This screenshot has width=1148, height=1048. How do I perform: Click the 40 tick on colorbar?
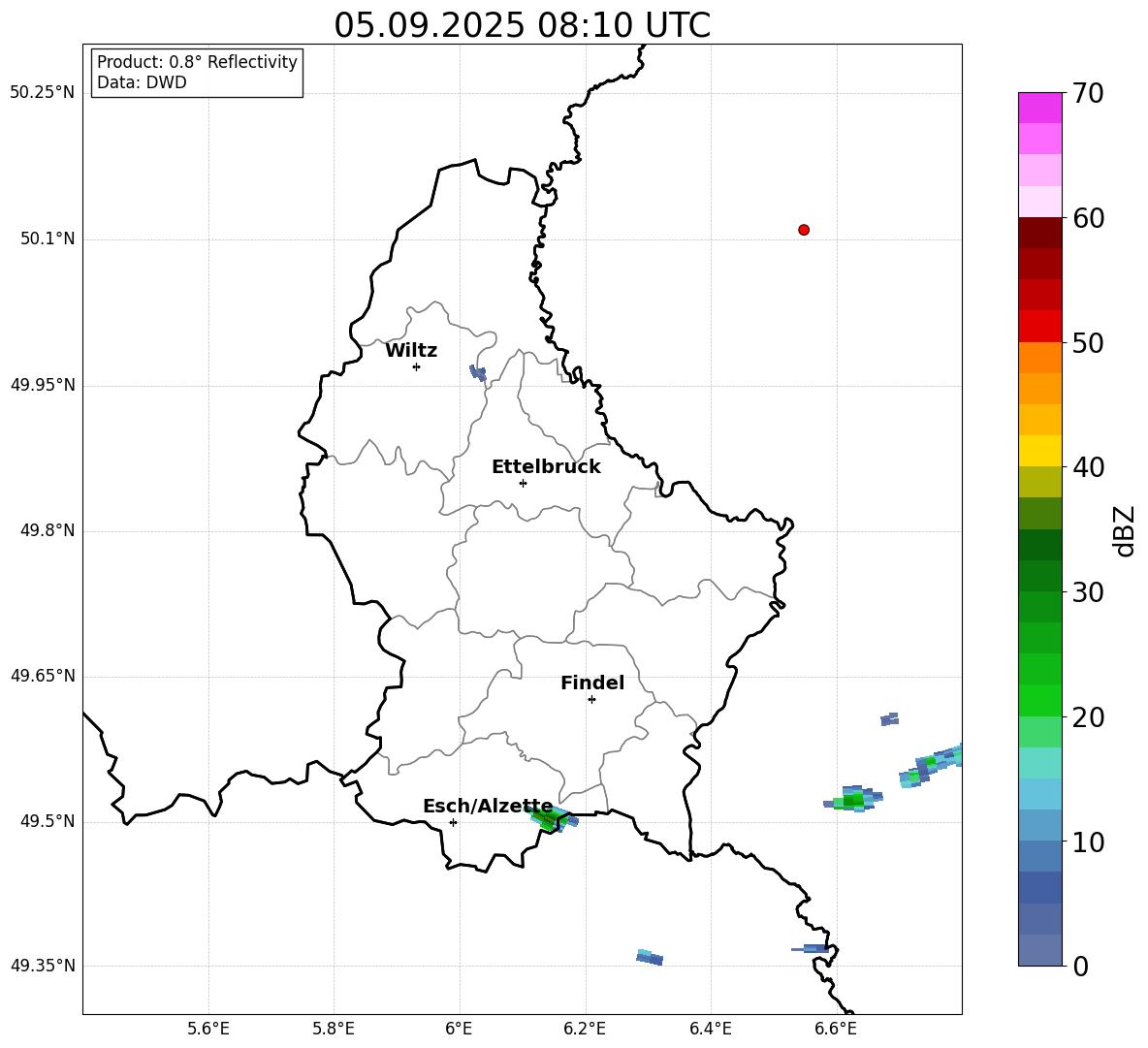point(1088,467)
